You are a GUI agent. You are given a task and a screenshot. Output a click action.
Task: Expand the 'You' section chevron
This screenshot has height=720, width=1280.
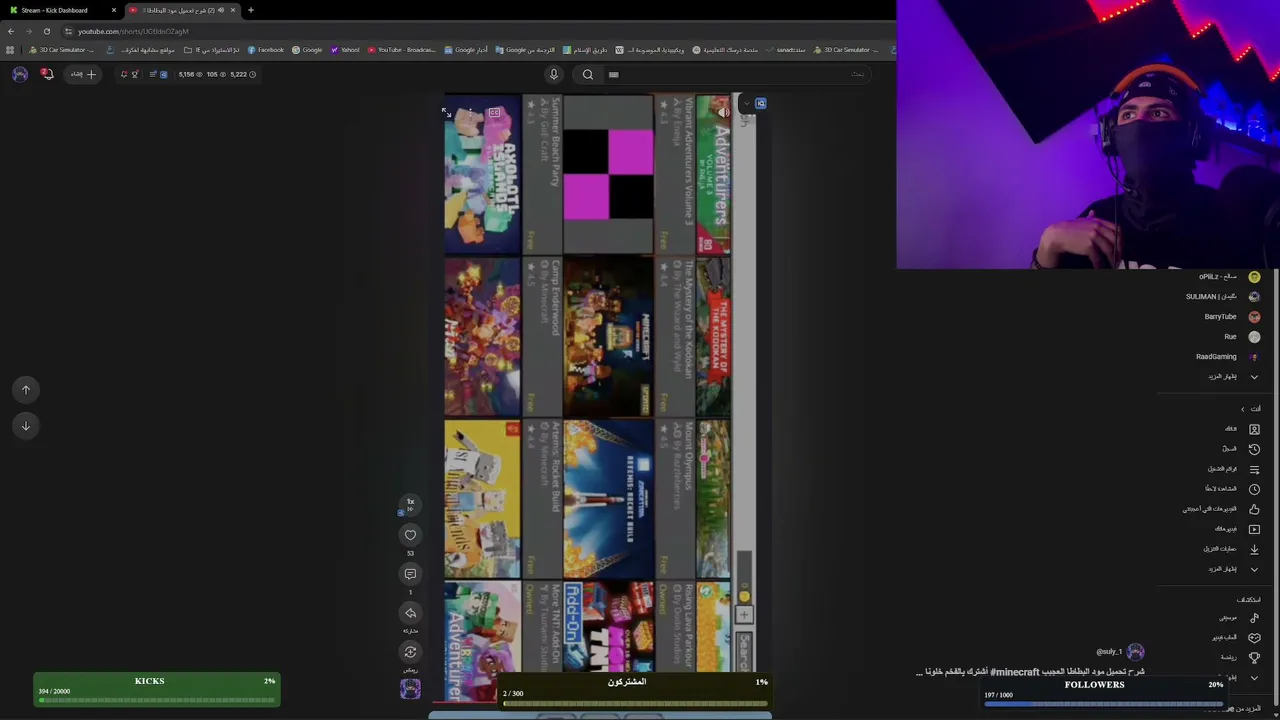point(1243,409)
